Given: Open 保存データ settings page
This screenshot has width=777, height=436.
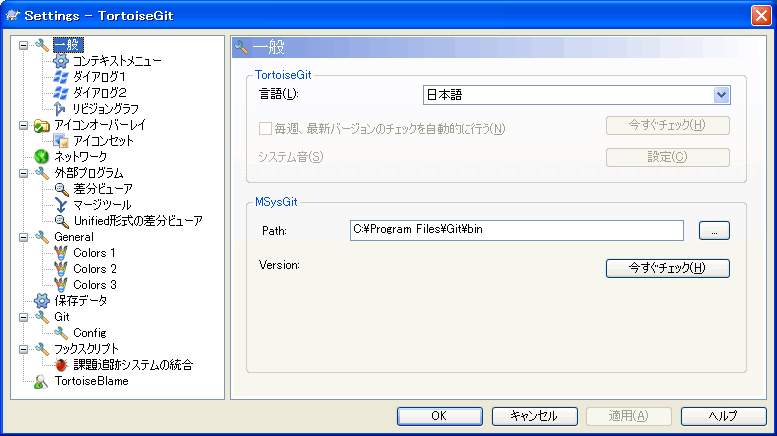Looking at the screenshot, I should pos(80,301).
